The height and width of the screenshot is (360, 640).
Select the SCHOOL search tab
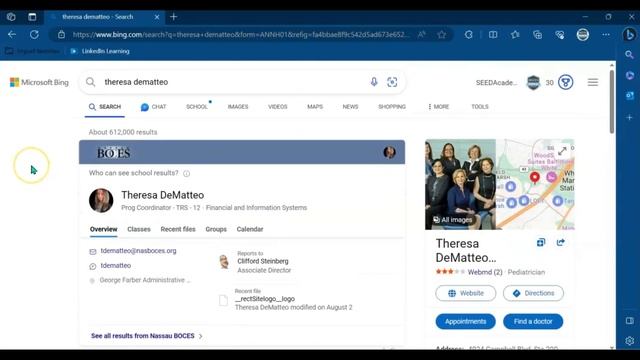pyautogui.click(x=197, y=107)
